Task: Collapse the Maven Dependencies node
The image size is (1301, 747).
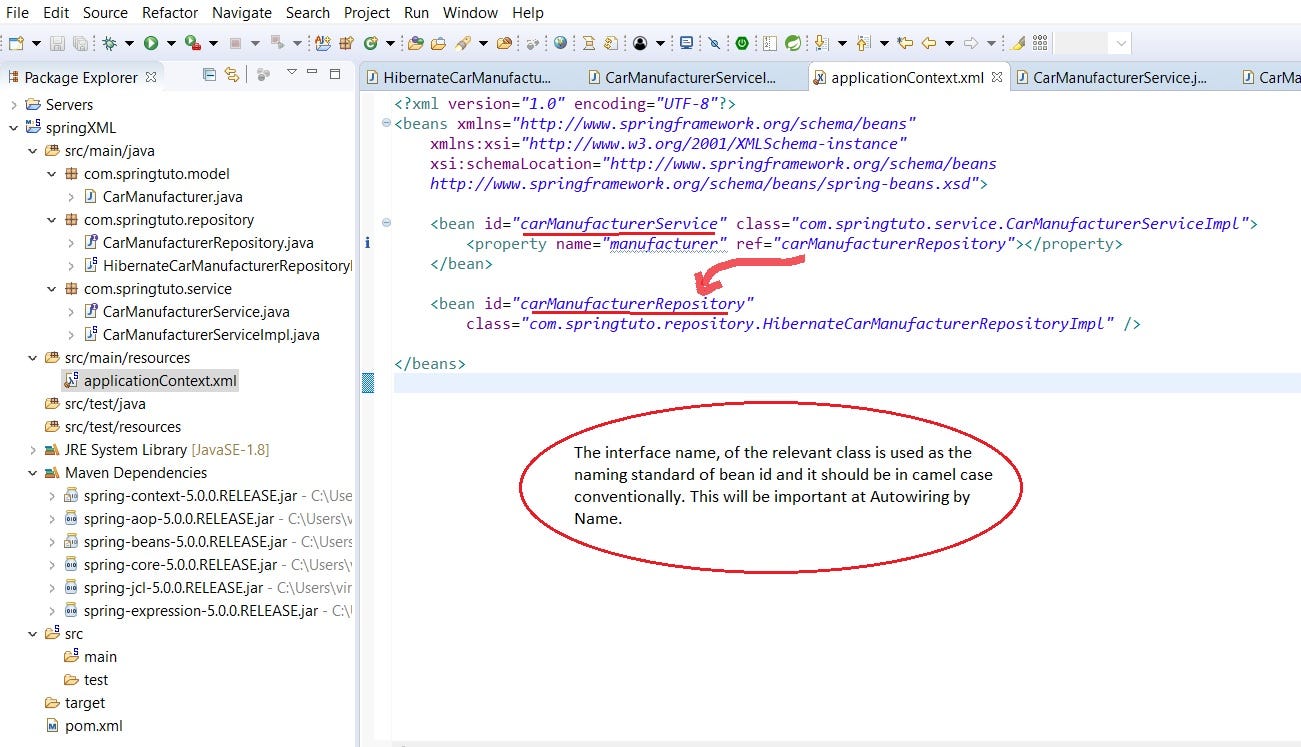Action: [x=31, y=472]
